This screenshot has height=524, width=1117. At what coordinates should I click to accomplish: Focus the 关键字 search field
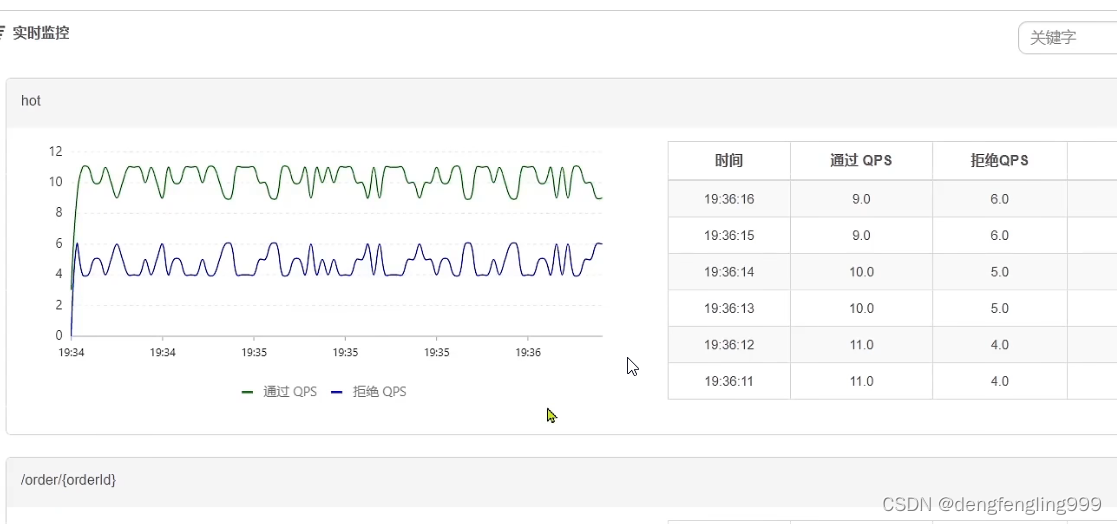[1070, 38]
